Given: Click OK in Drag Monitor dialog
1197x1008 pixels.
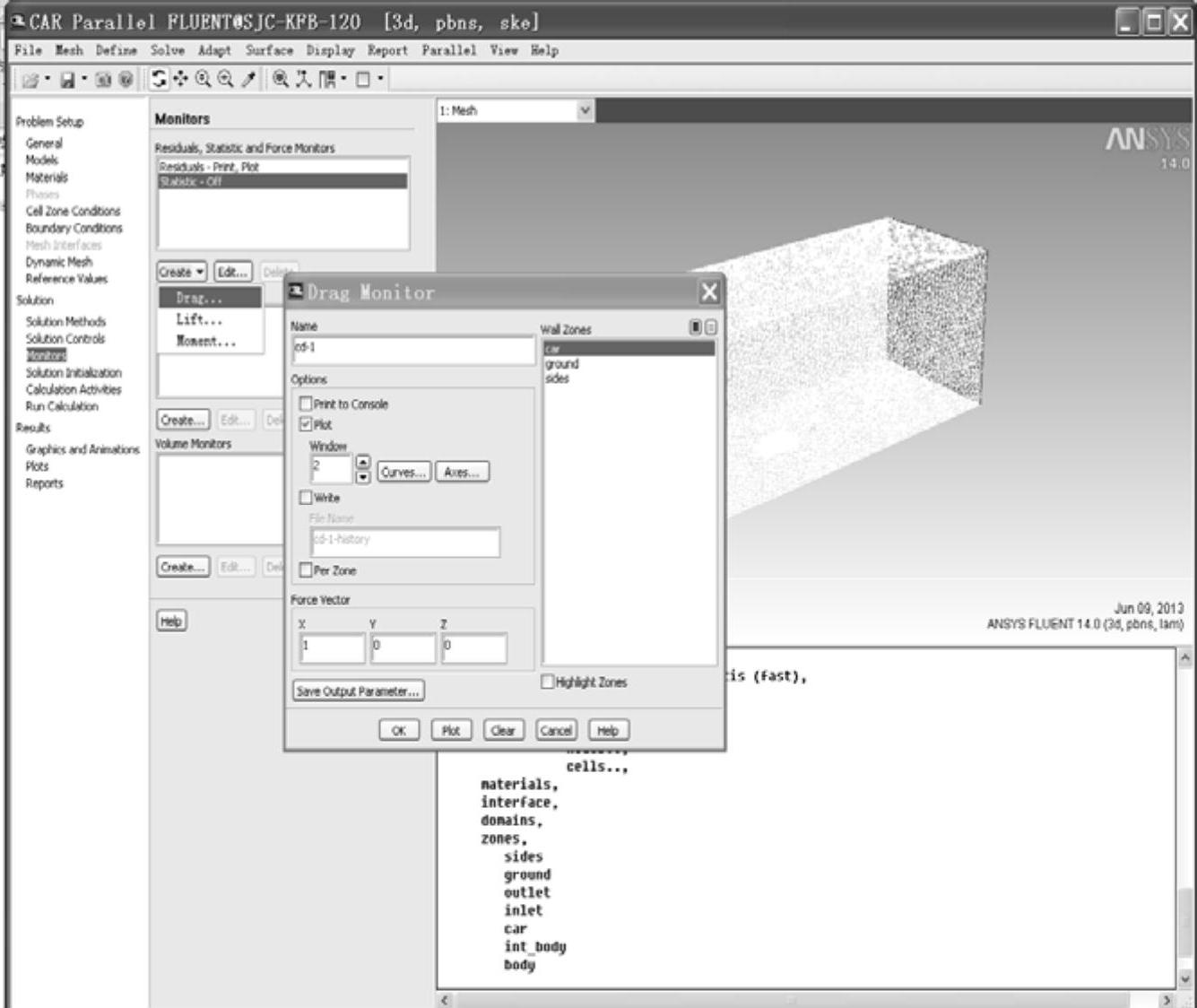Looking at the screenshot, I should tap(399, 730).
